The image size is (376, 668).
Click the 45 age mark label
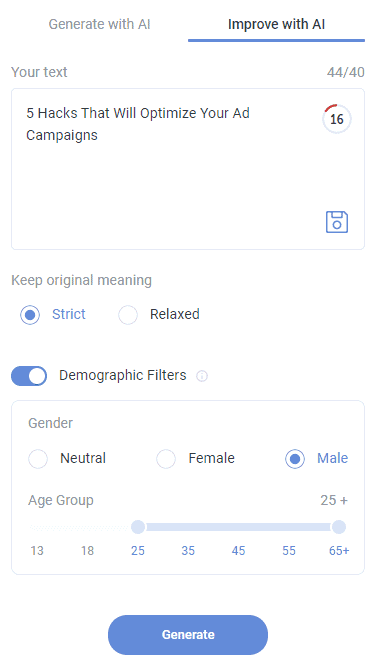pyautogui.click(x=238, y=551)
